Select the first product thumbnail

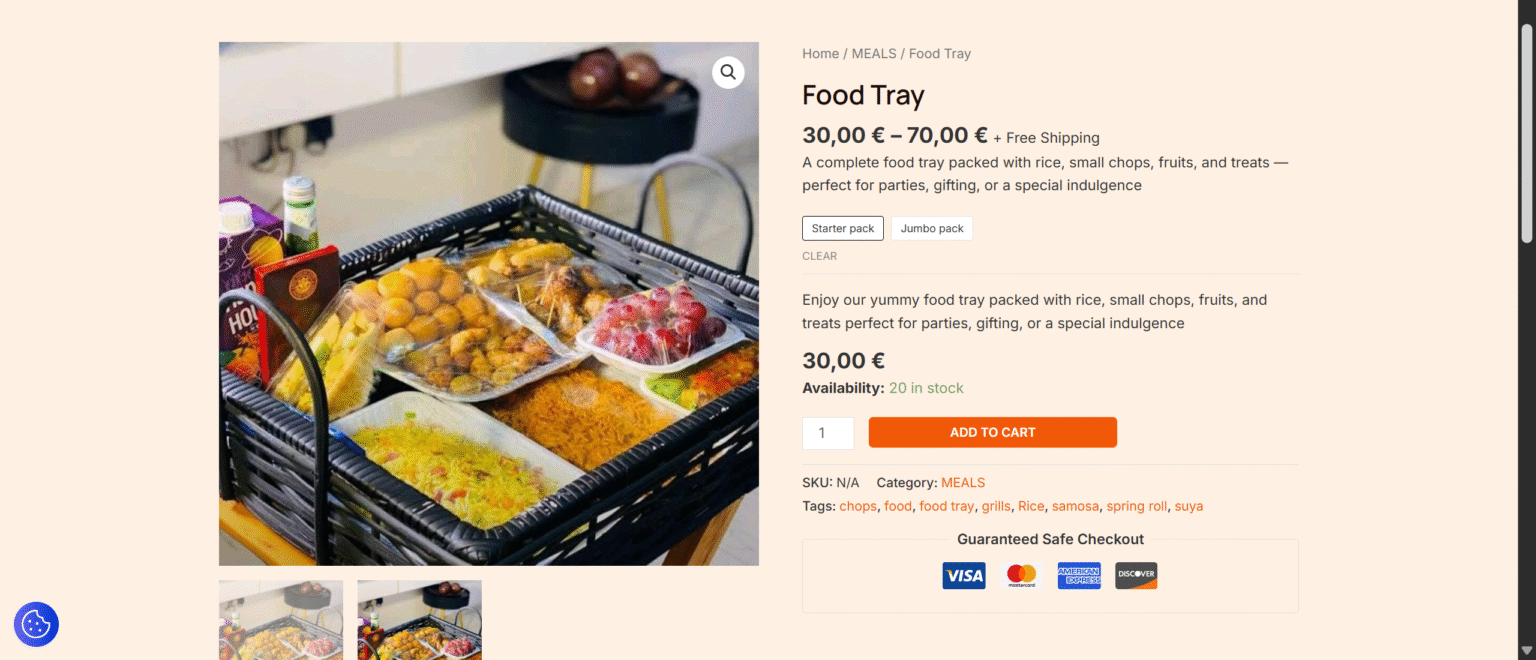pyautogui.click(x=281, y=620)
